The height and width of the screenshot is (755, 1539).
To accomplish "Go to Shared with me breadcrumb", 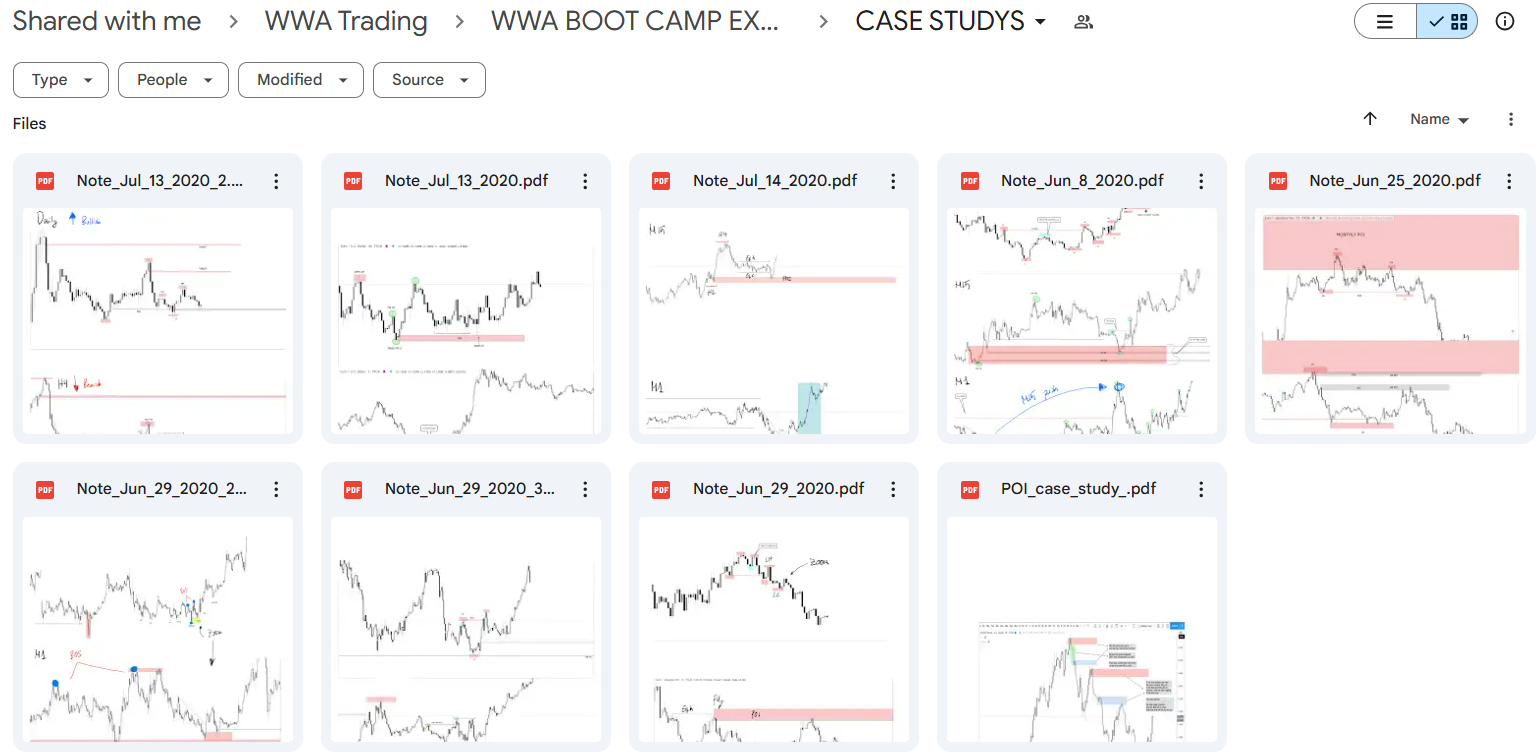I will (x=107, y=21).
